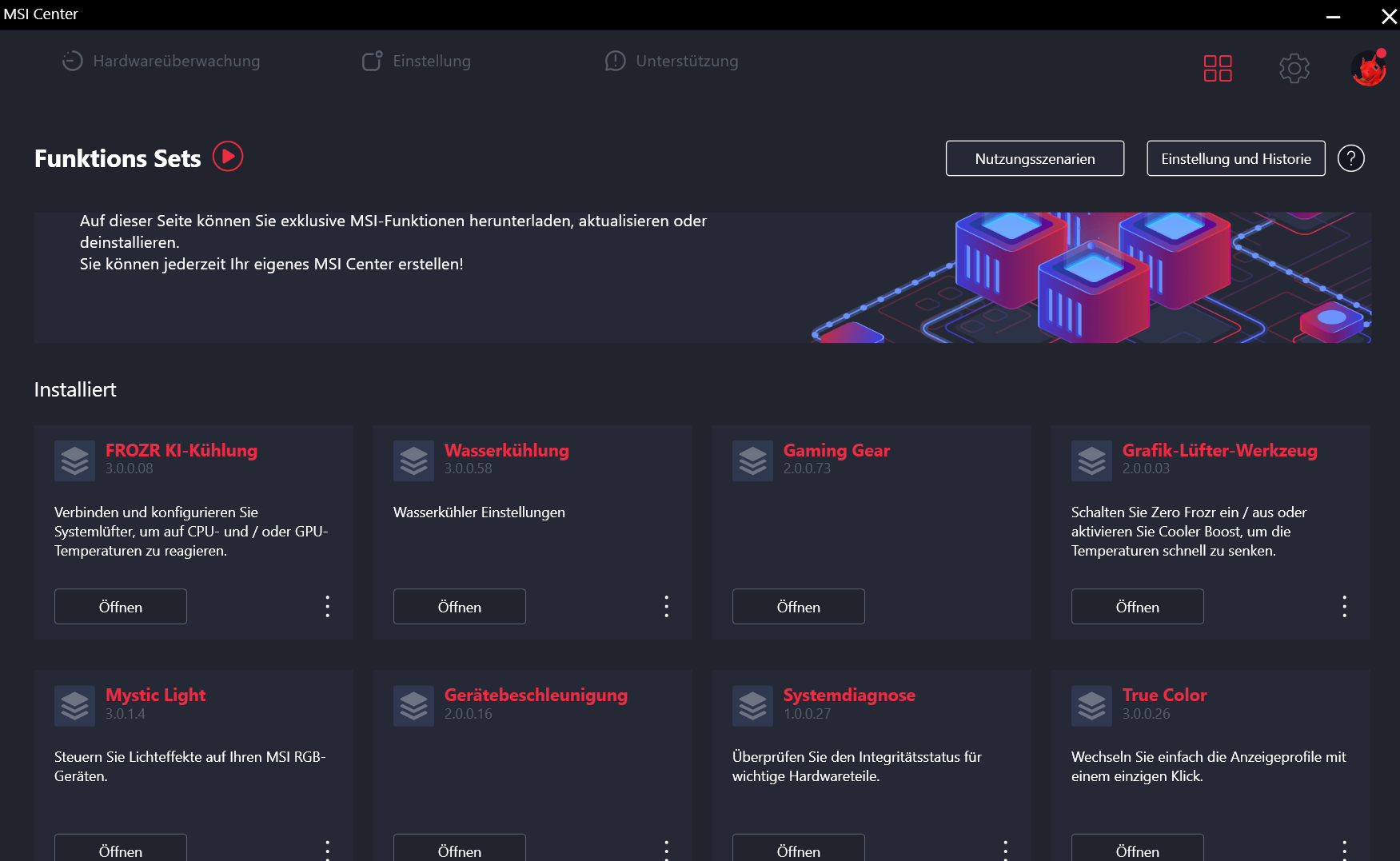Click the Gerätebeschleunigung layers icon
1400x861 pixels.
(x=414, y=706)
